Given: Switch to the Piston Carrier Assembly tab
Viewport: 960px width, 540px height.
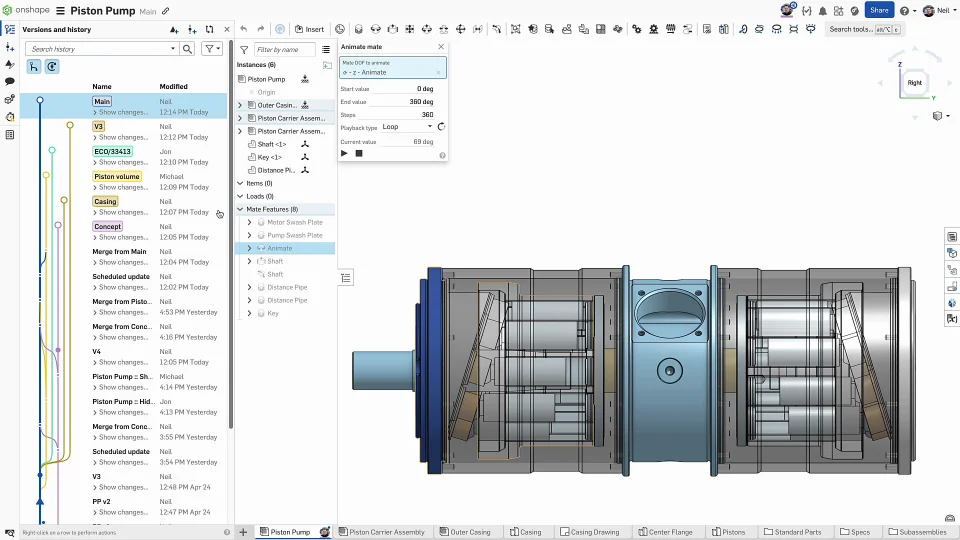Looking at the screenshot, I should [381, 532].
